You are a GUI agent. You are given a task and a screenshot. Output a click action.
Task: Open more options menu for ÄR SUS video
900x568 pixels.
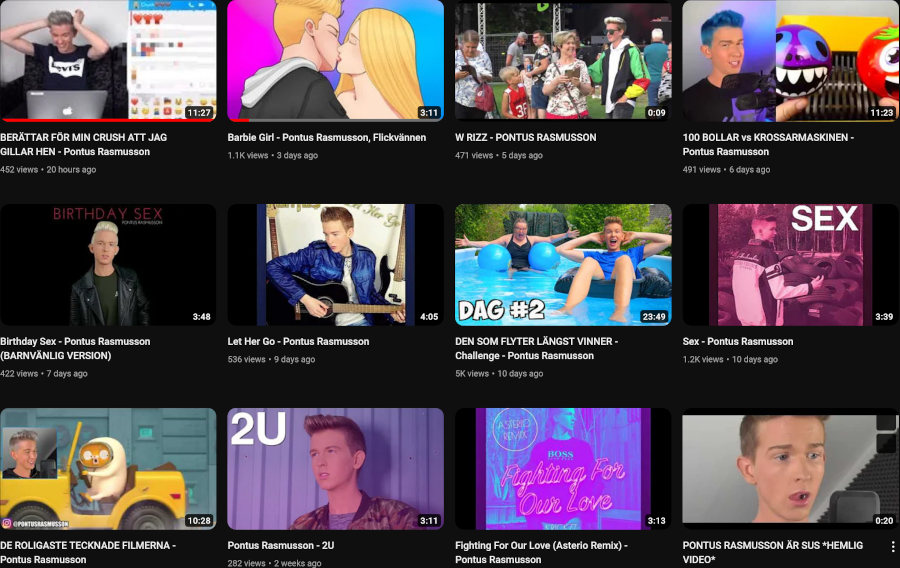892,547
